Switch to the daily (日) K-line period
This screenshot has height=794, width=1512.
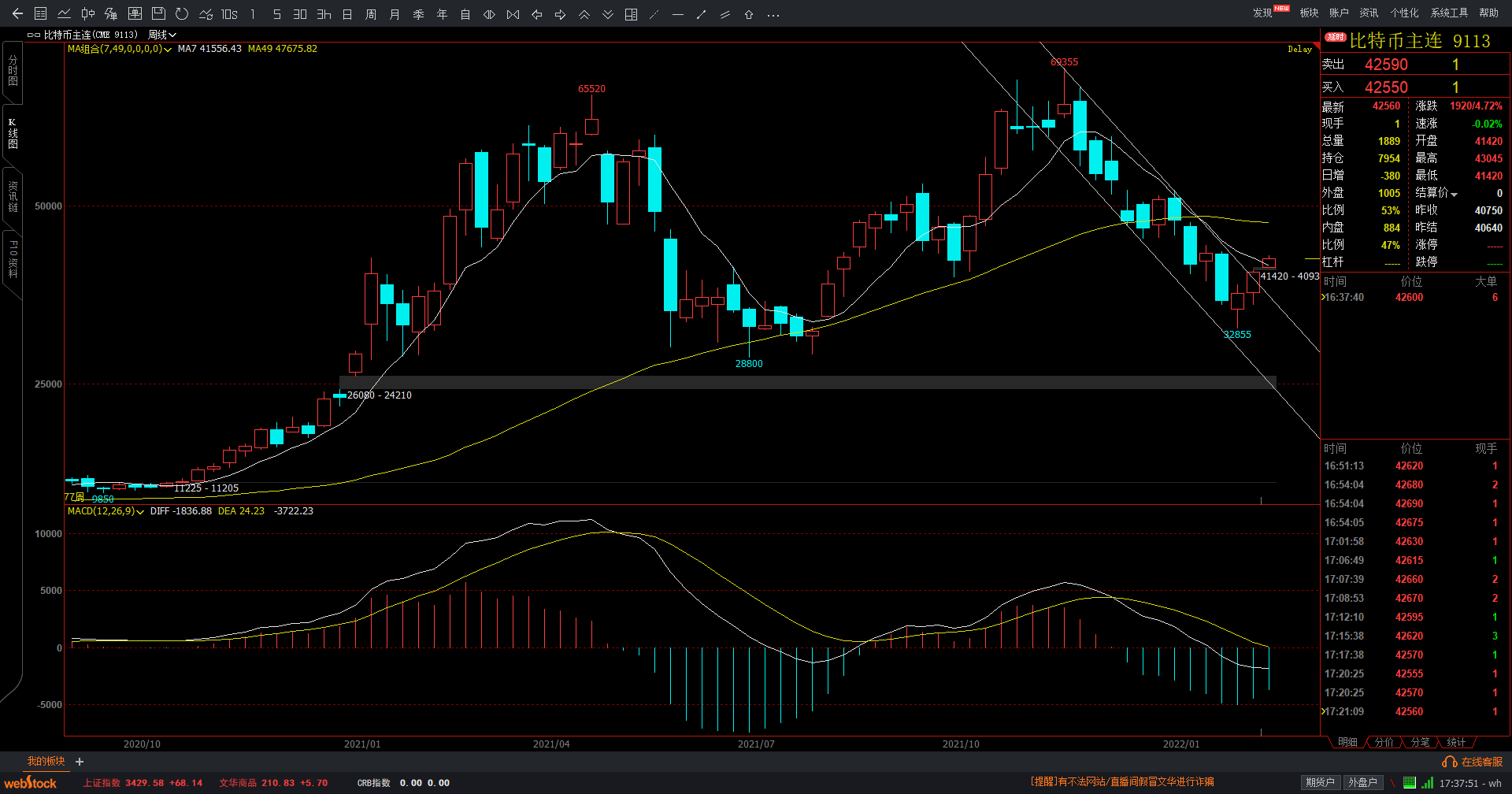point(347,14)
